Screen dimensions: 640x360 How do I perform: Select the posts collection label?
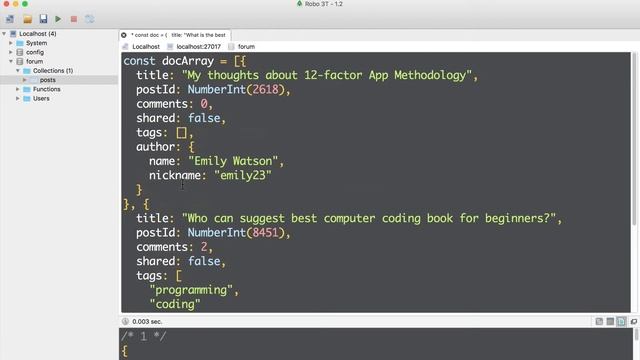point(48,80)
